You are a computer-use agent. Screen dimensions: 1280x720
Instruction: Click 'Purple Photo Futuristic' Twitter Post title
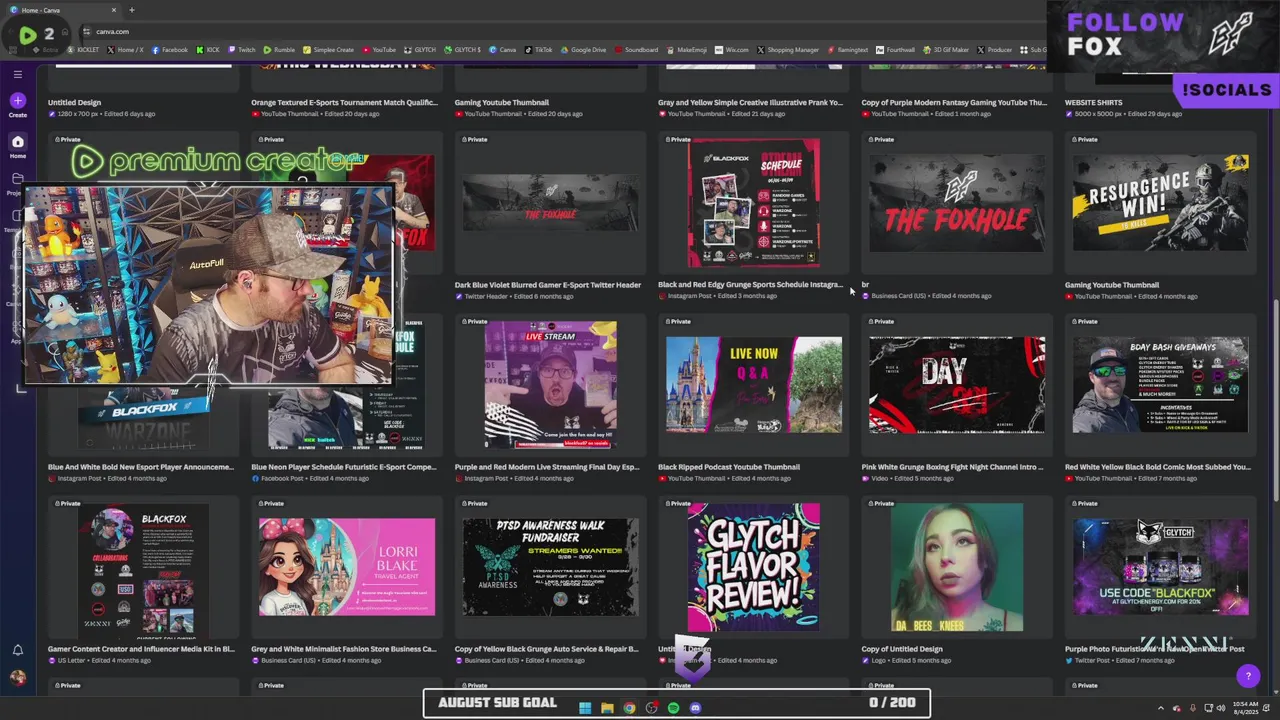(1155, 649)
